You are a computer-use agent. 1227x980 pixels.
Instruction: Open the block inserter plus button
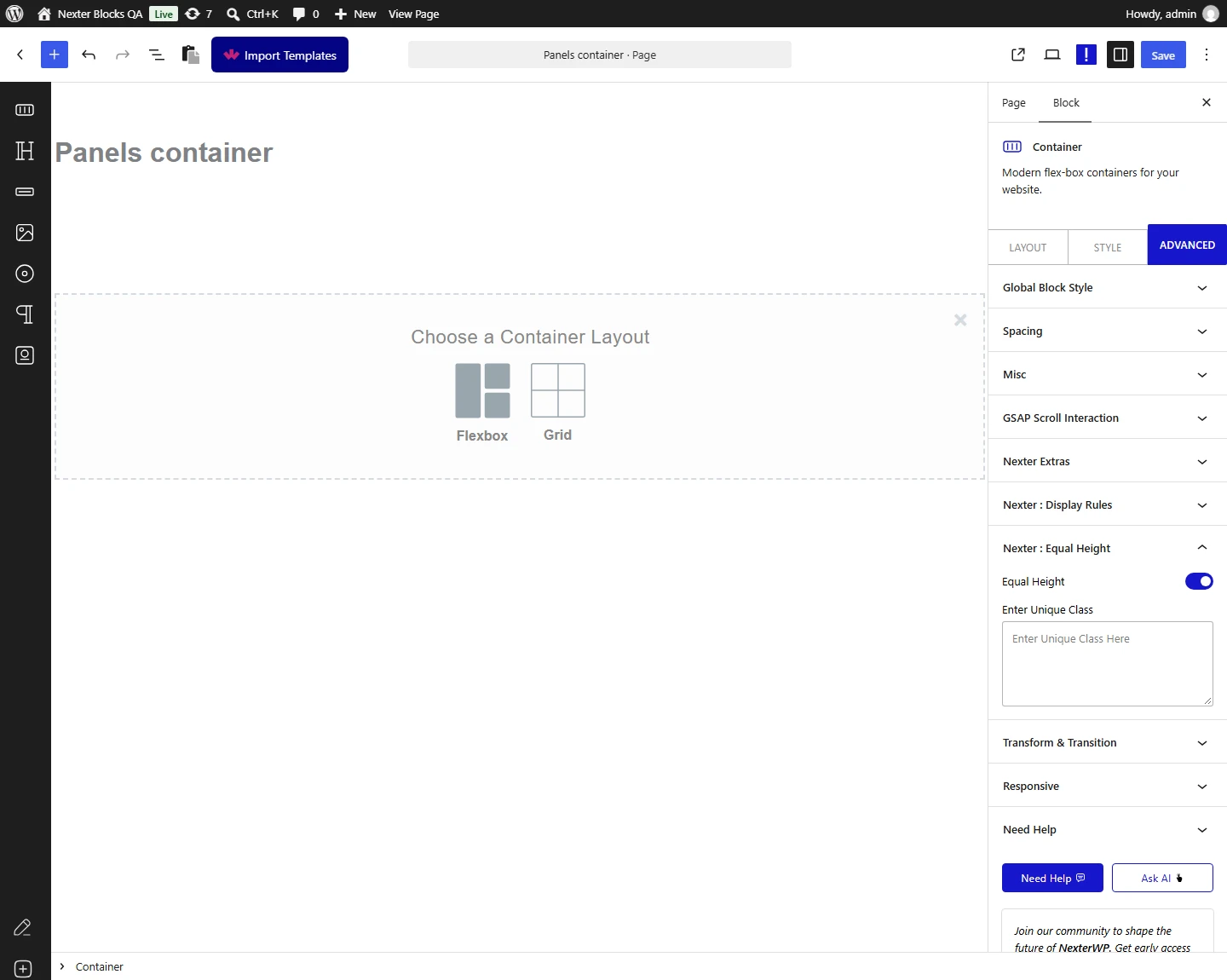tap(55, 55)
